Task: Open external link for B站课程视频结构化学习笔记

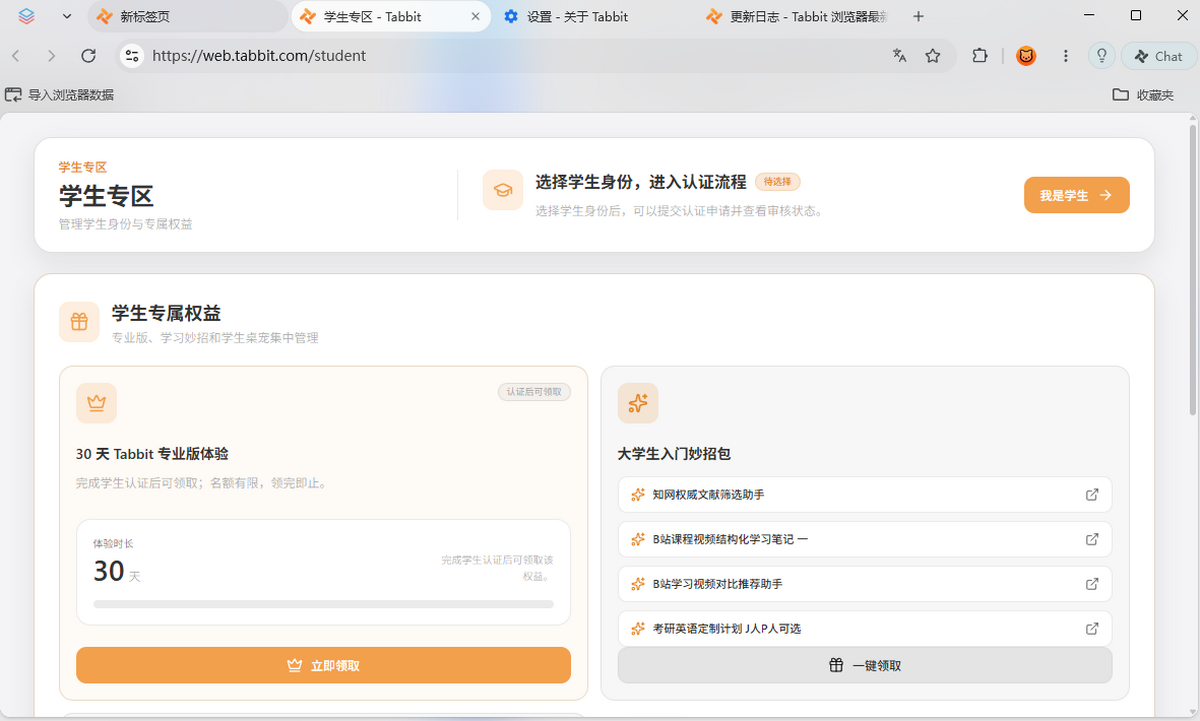Action: point(1092,539)
